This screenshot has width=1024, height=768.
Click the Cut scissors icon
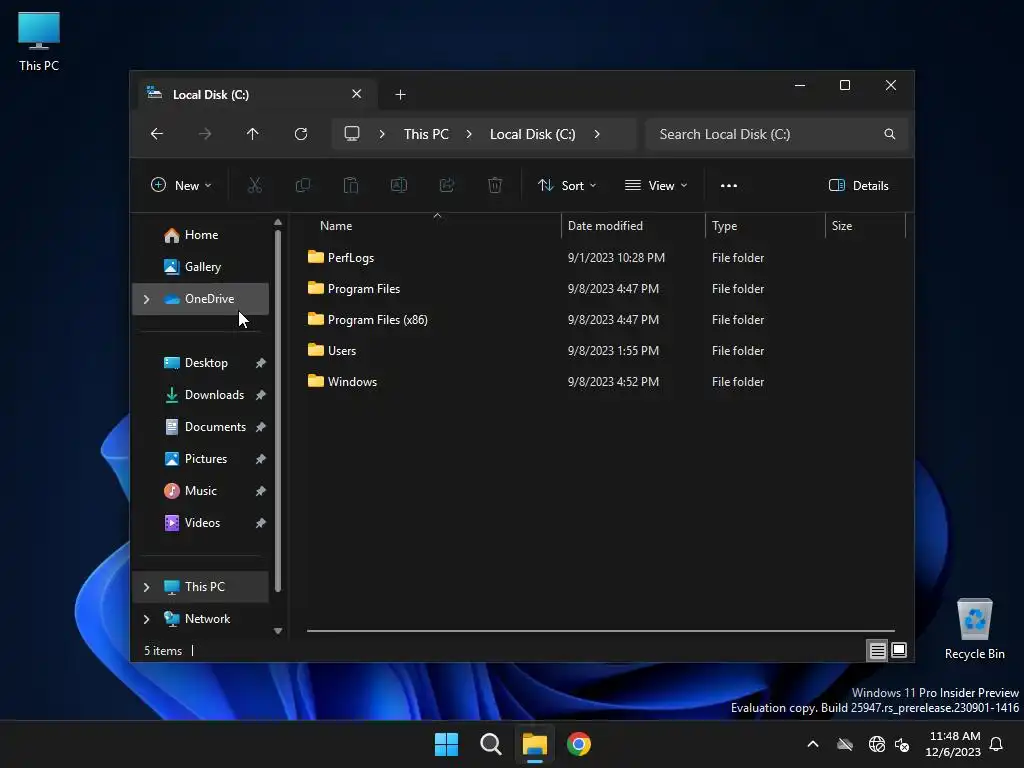point(255,185)
